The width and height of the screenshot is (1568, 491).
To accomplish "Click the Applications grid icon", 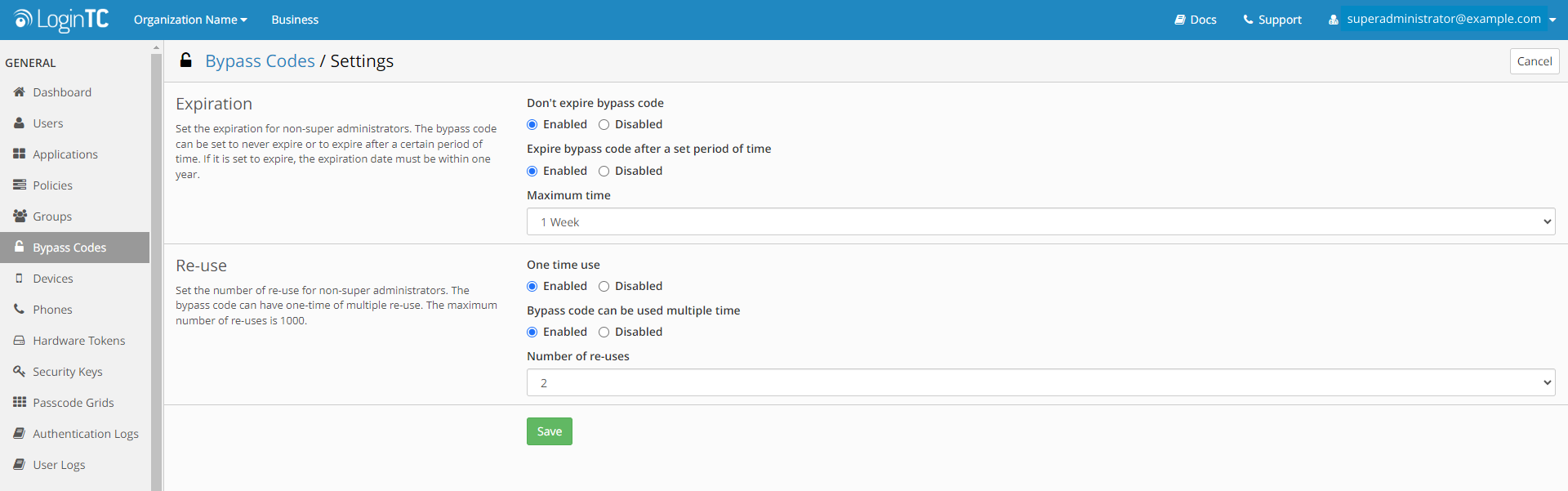I will point(19,154).
